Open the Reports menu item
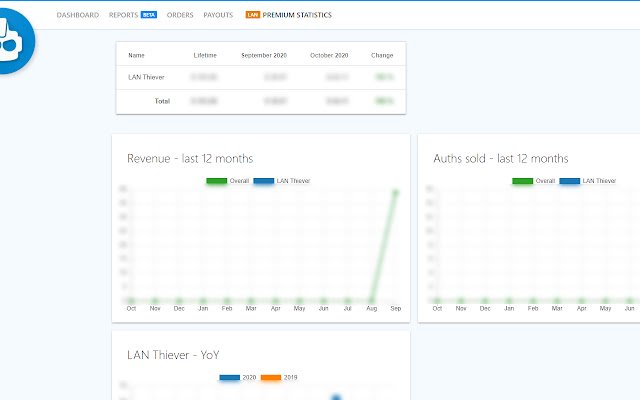Screen dimensions: 640x400 pyautogui.click(x=123, y=15)
